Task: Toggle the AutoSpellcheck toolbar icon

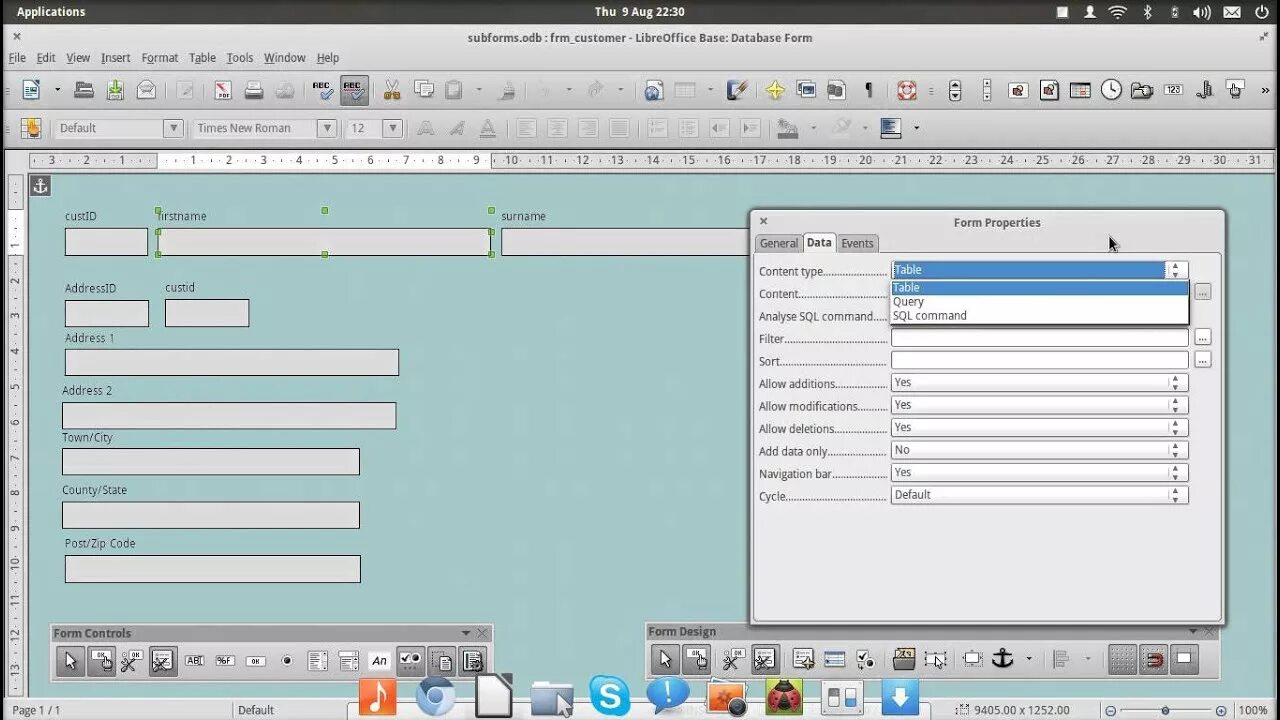Action: tap(354, 90)
